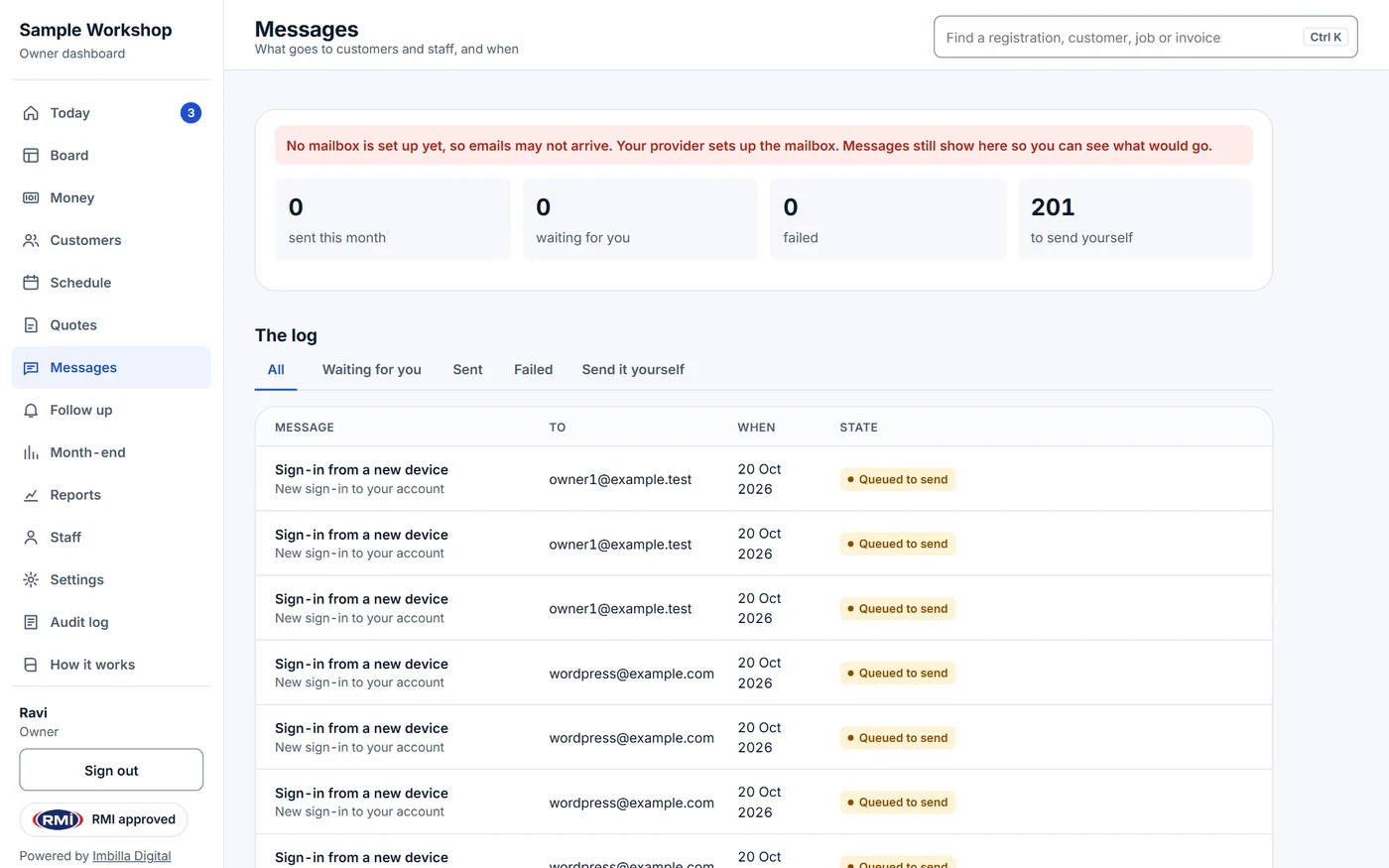Click the 'to send yourself' 201 card

(x=1135, y=219)
